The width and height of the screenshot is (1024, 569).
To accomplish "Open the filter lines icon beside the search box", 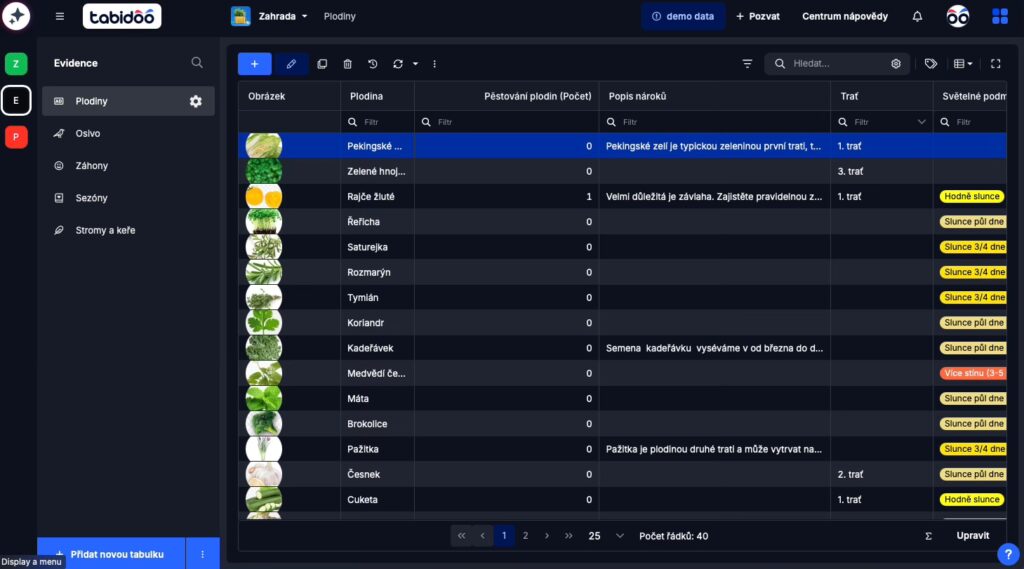I will 747,63.
